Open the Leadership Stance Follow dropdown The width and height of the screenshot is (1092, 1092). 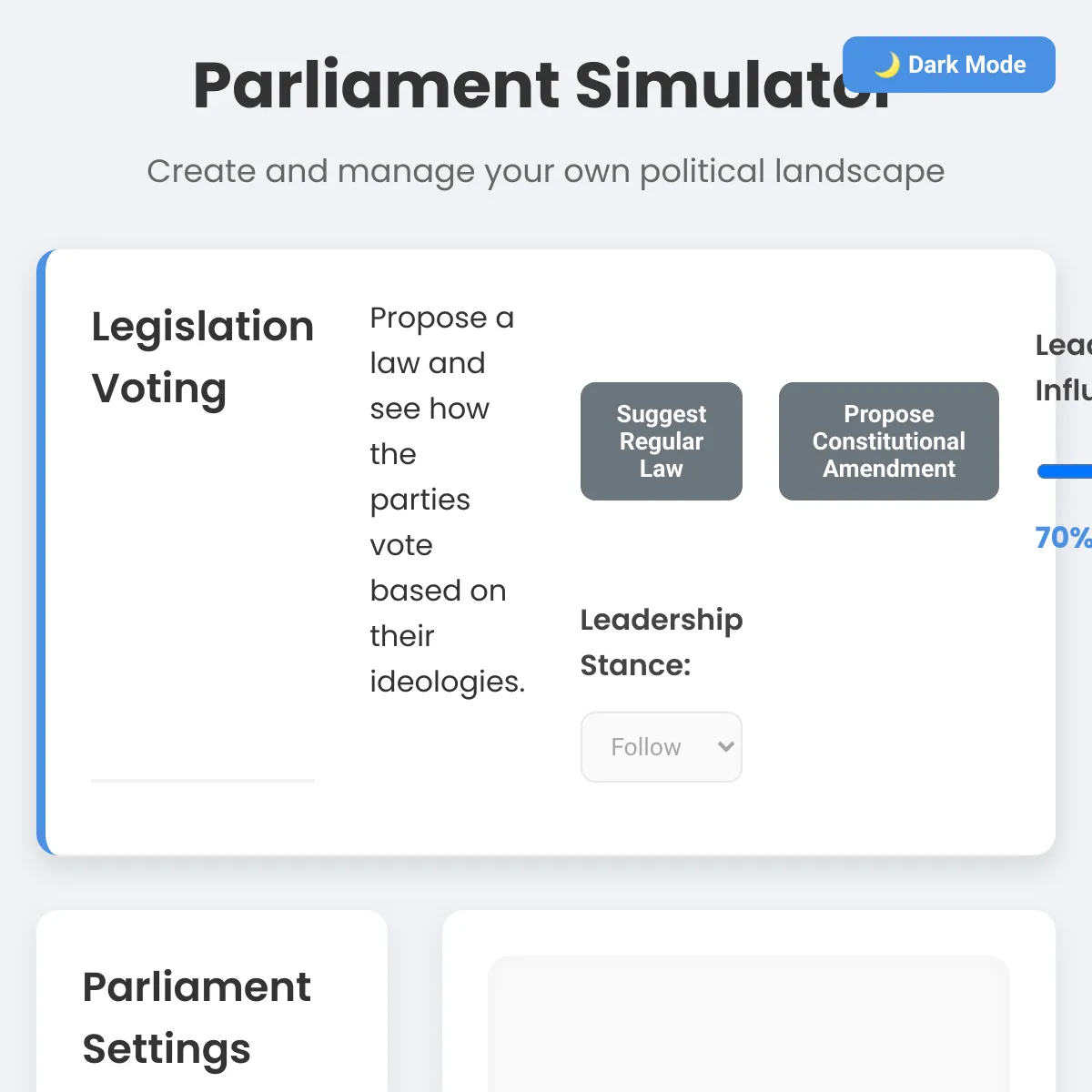662,747
